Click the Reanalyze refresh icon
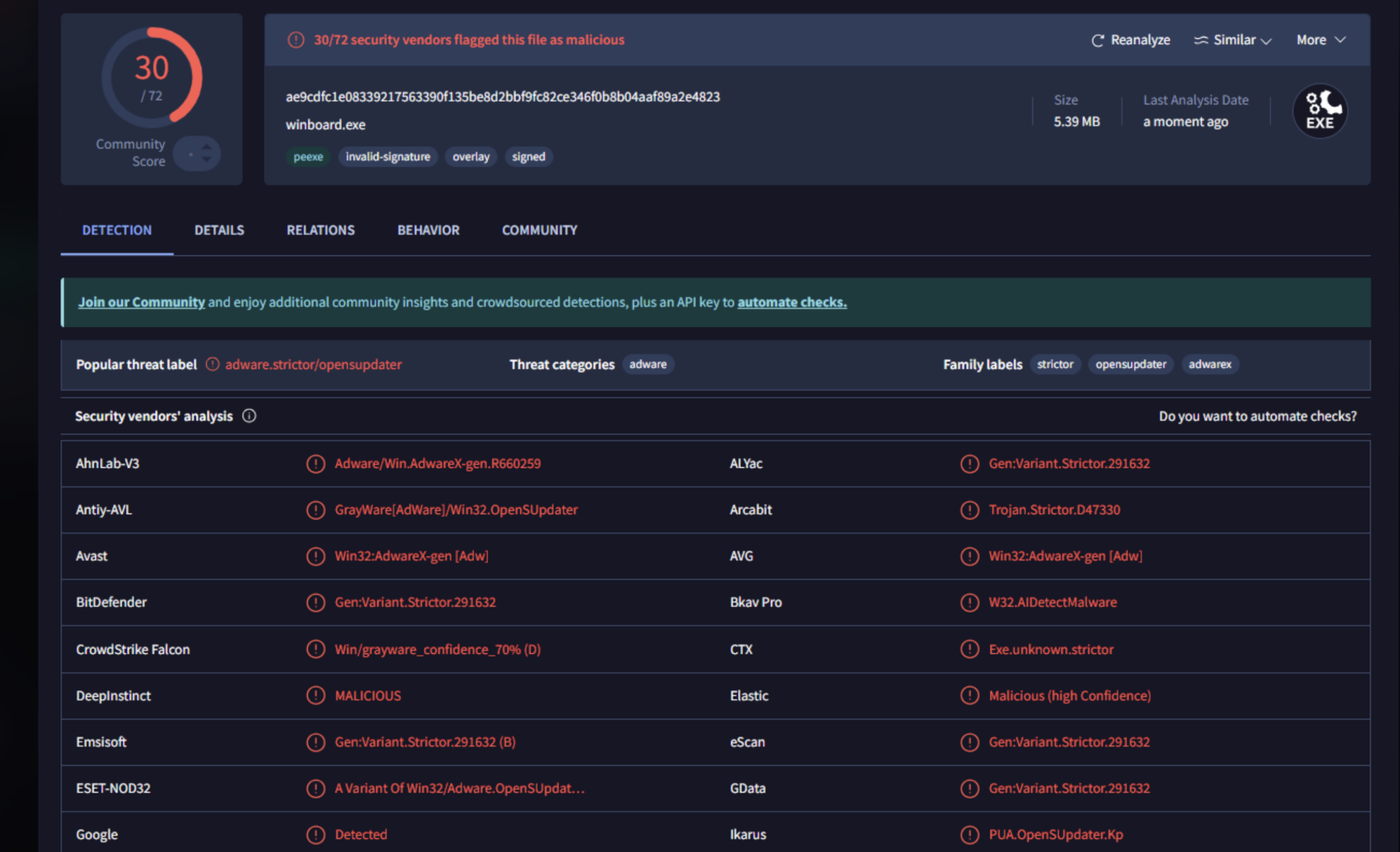Viewport: 1400px width, 852px height. [x=1097, y=40]
